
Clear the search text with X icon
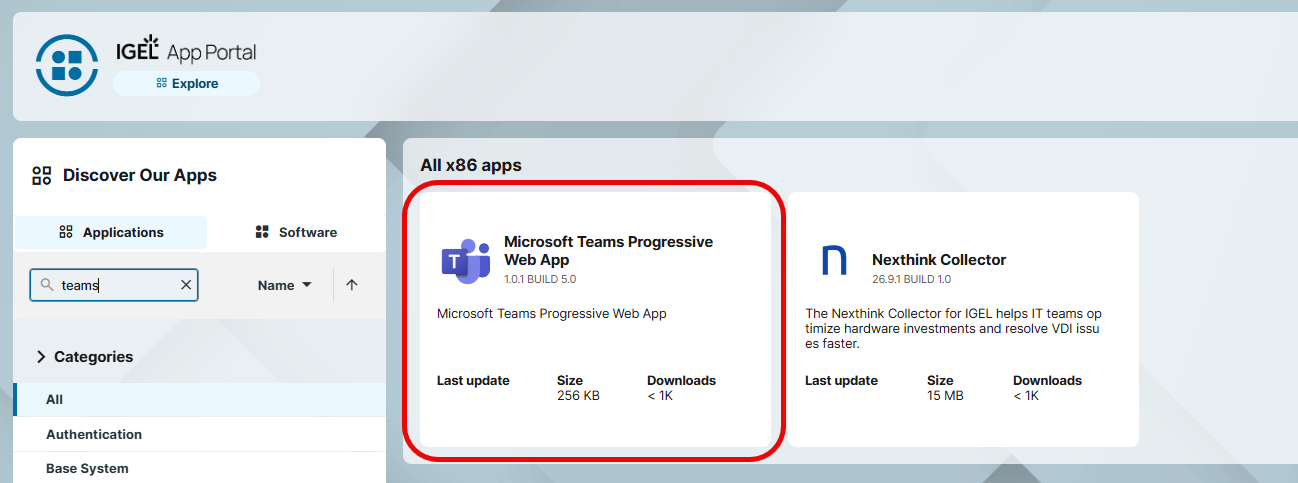pos(185,285)
